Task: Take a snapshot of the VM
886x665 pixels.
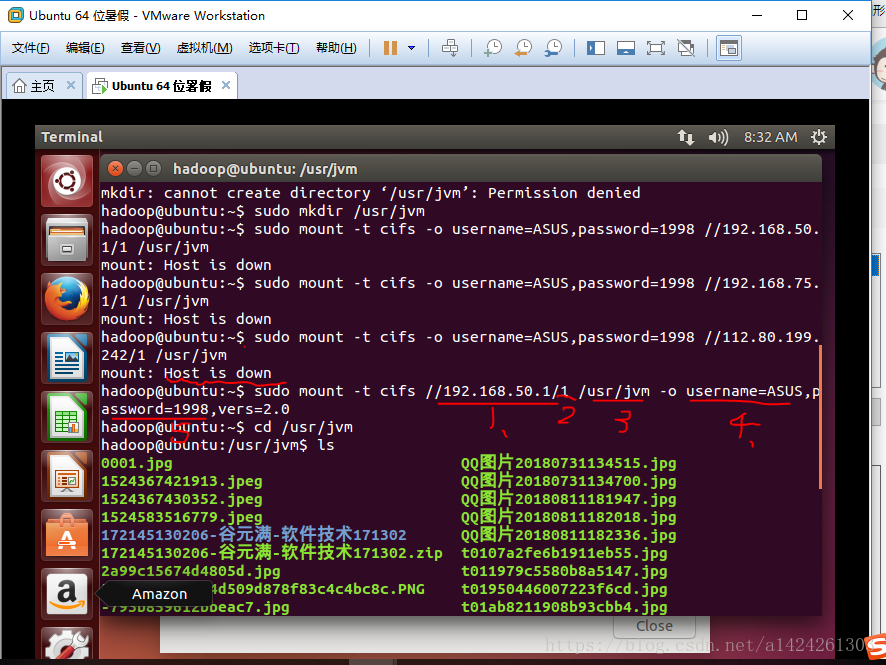Action: [x=493, y=48]
